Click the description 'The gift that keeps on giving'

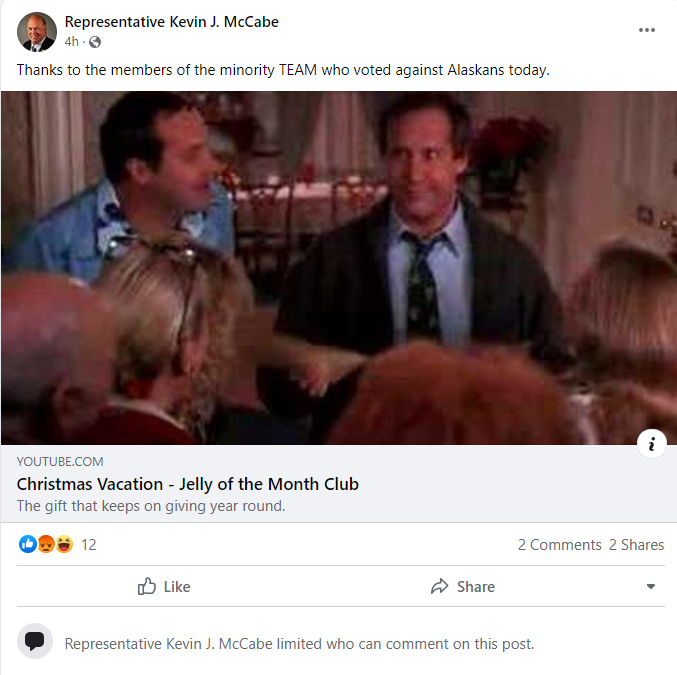151,506
